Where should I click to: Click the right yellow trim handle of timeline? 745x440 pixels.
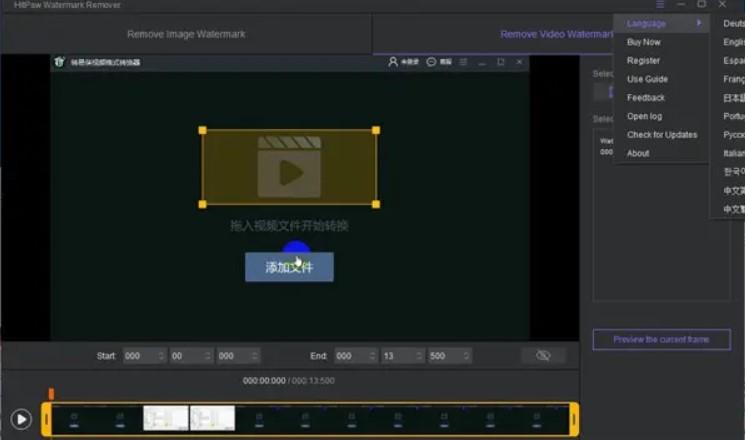pos(574,419)
